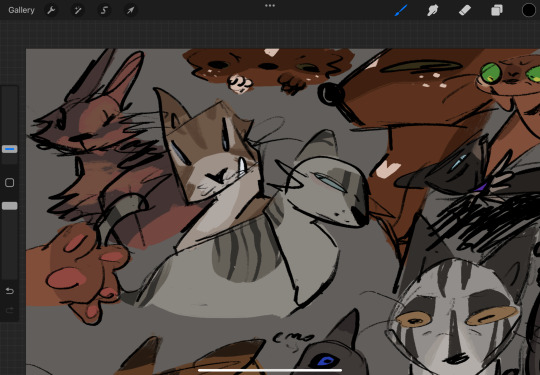
Task: Select the Smudge finger tool
Action: click(x=433, y=10)
